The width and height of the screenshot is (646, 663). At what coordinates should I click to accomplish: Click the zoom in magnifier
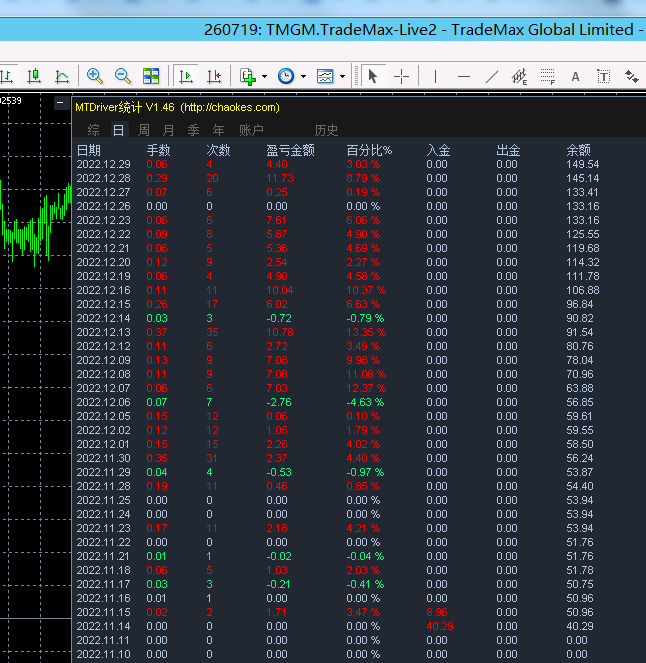point(95,76)
